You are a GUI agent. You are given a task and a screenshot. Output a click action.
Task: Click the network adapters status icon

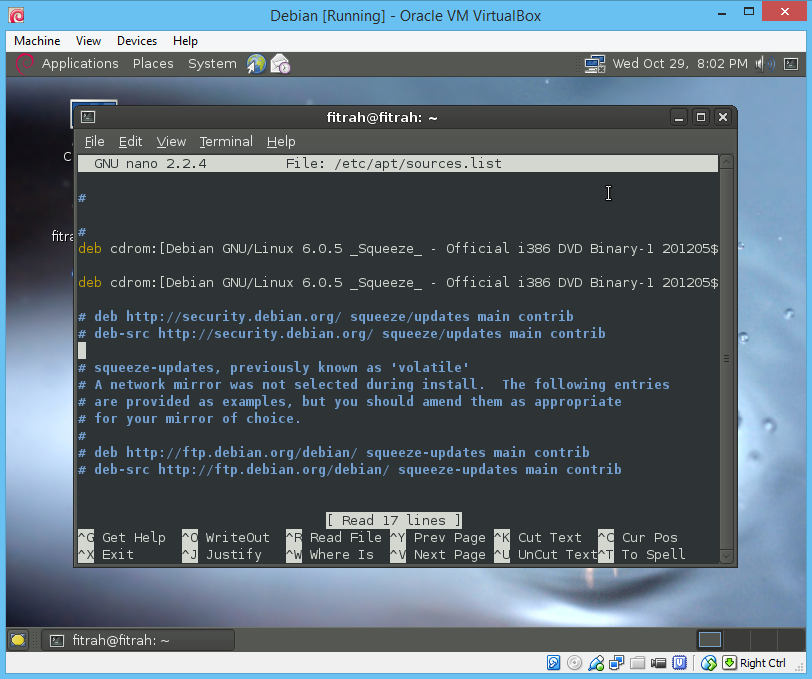[617, 663]
